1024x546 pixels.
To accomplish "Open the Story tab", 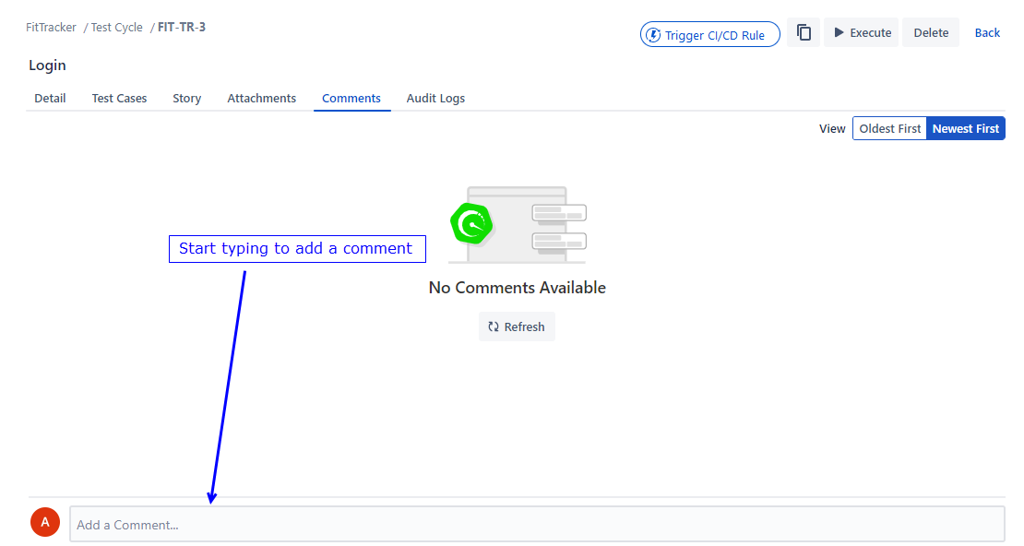I will click(x=187, y=98).
